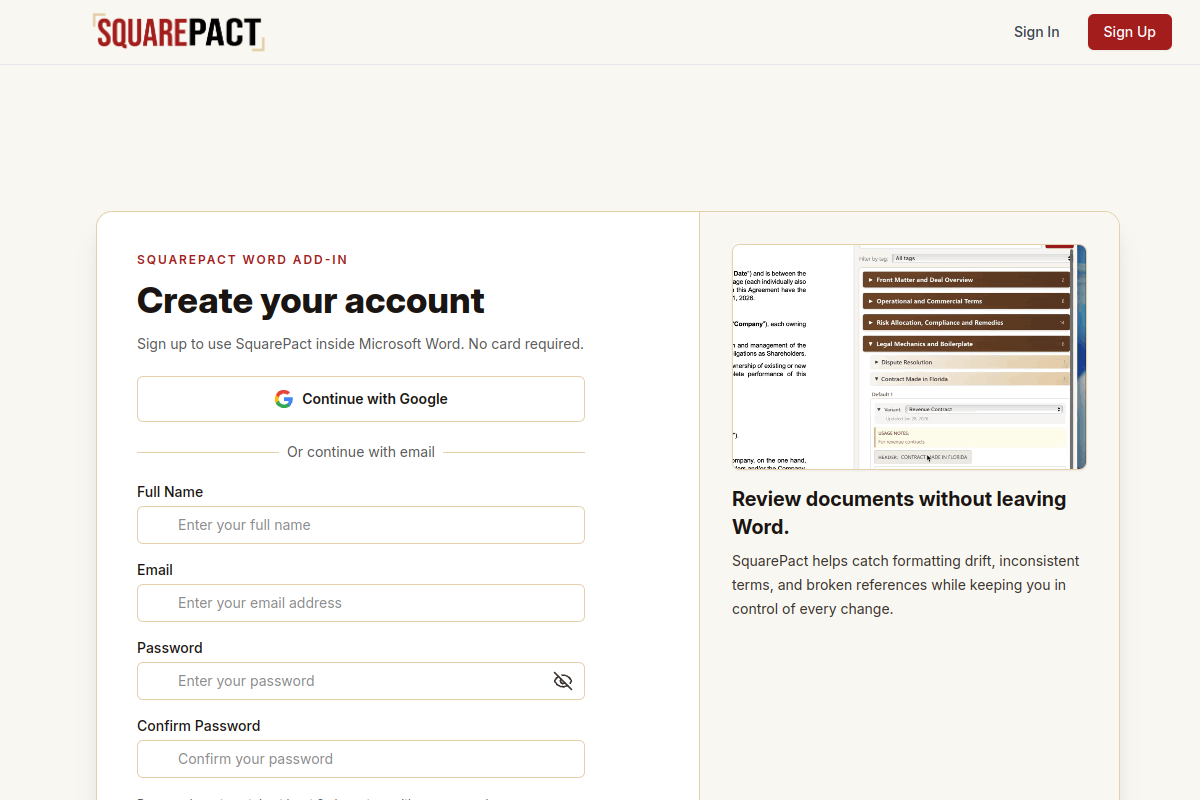Open the Sign In link

tap(1036, 32)
